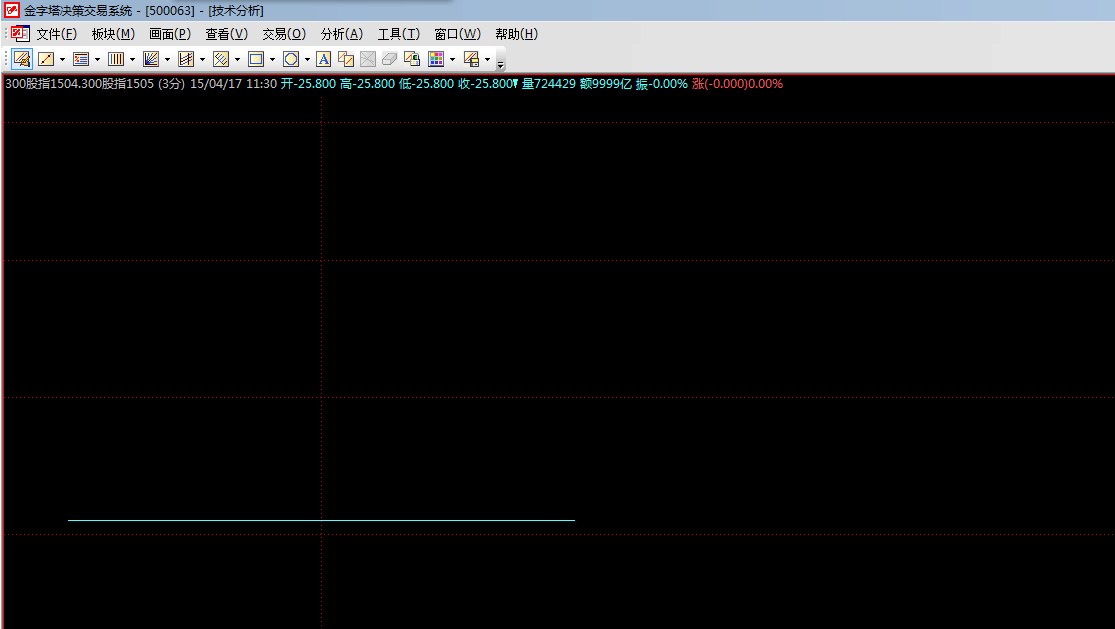Select the drawing pointer tool in toolbar
Image resolution: width=1115 pixels, height=629 pixels.
[x=22, y=59]
